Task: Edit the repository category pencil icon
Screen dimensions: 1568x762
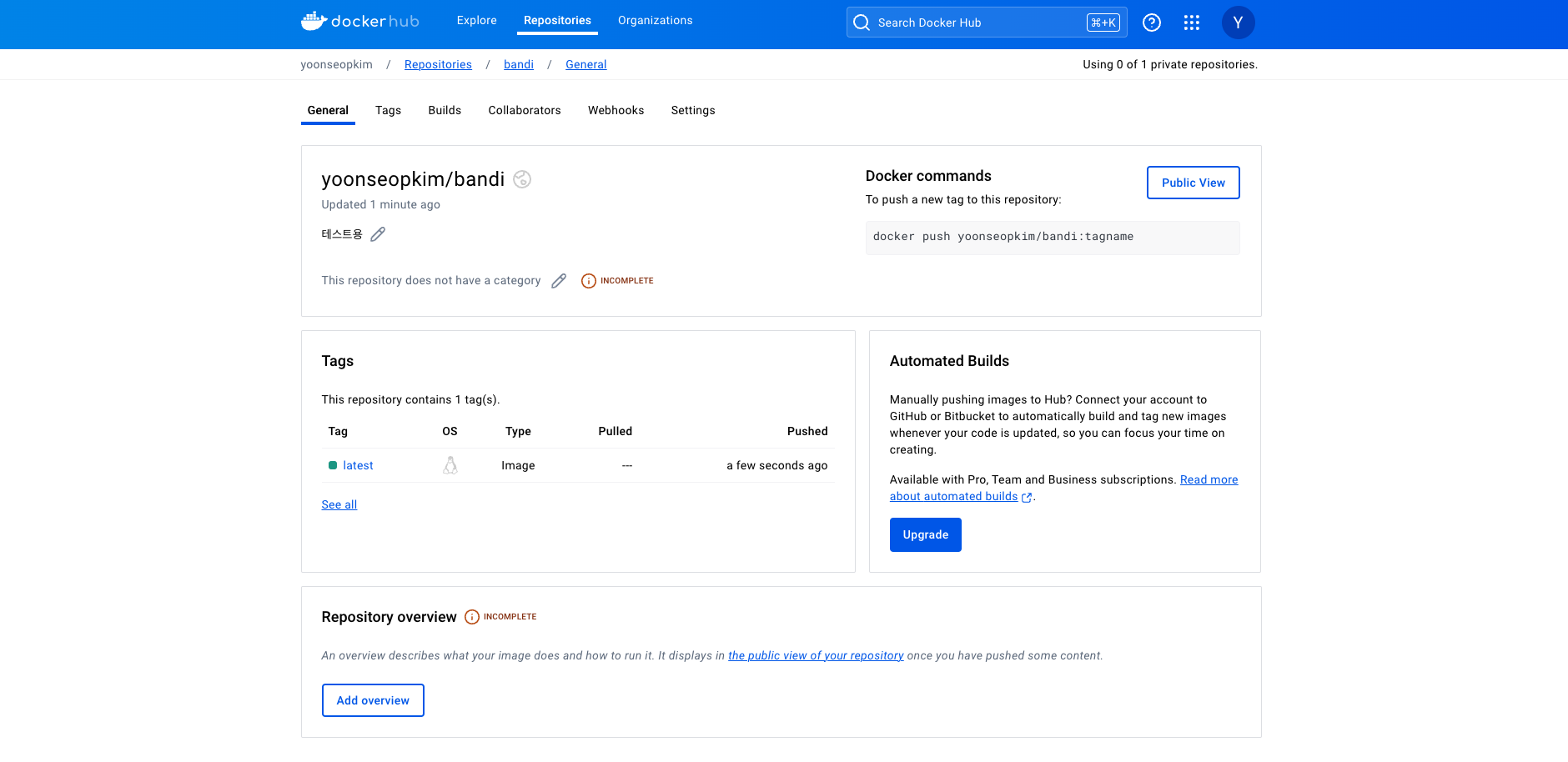Action: click(x=559, y=281)
